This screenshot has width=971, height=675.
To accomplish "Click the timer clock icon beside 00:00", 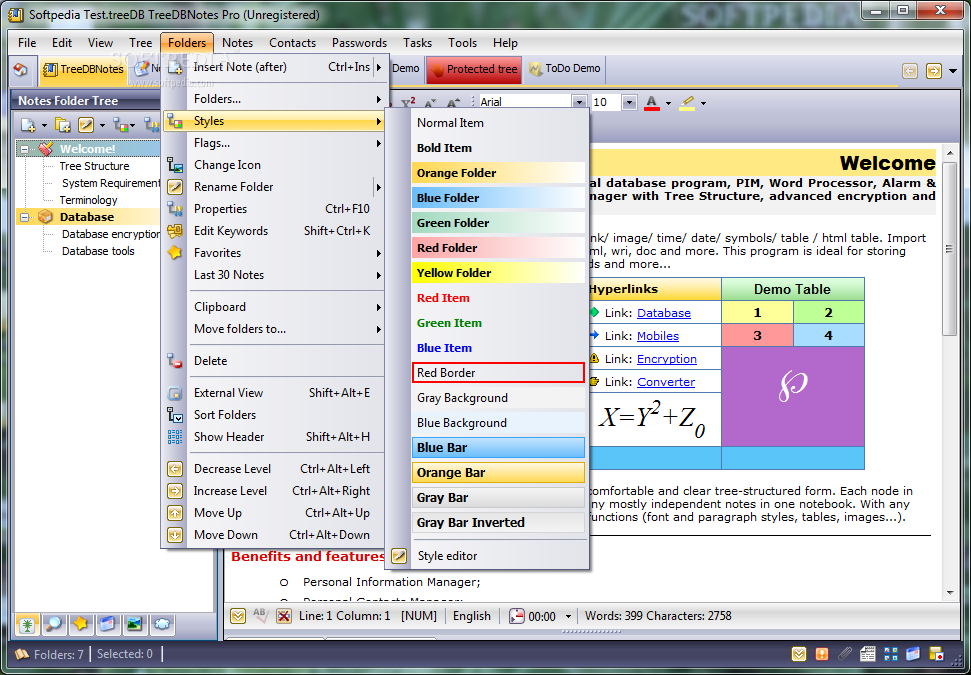I will pos(516,616).
